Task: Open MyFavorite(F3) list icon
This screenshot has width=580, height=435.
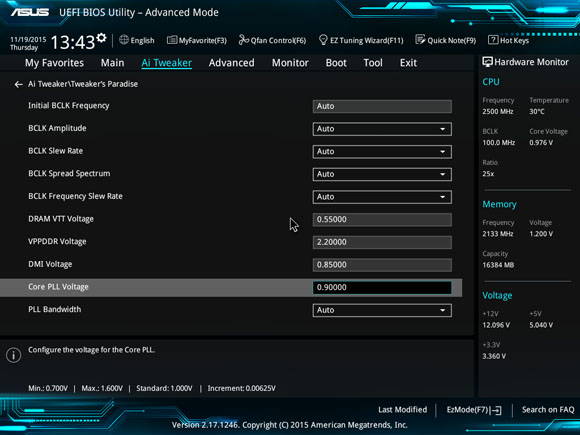Action: [x=172, y=40]
